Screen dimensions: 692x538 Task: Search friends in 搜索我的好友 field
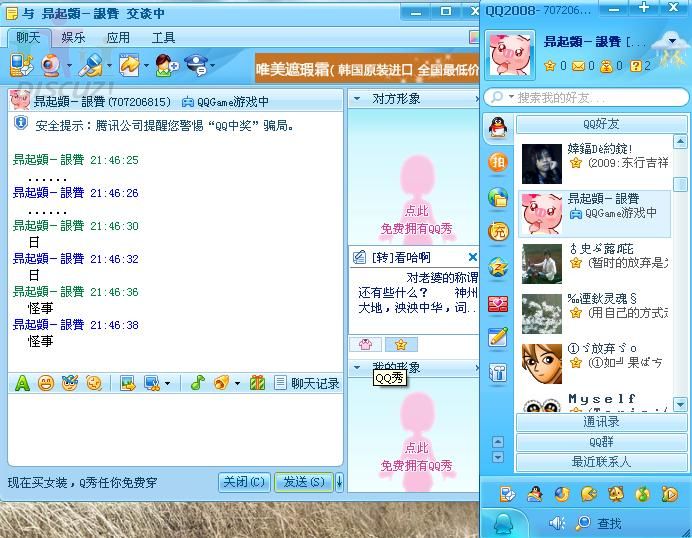(x=586, y=98)
